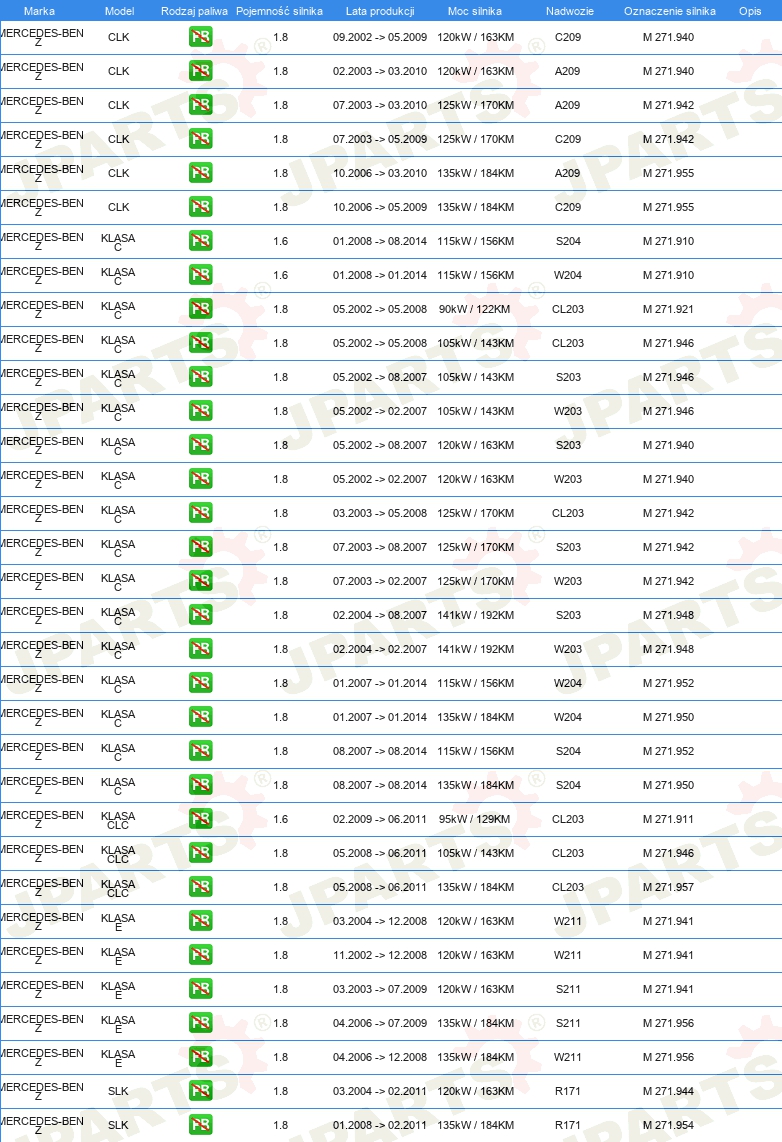This screenshot has width=782, height=1142.
Task: Click production years 11.2002 -> 12.2008
Action: 380,954
